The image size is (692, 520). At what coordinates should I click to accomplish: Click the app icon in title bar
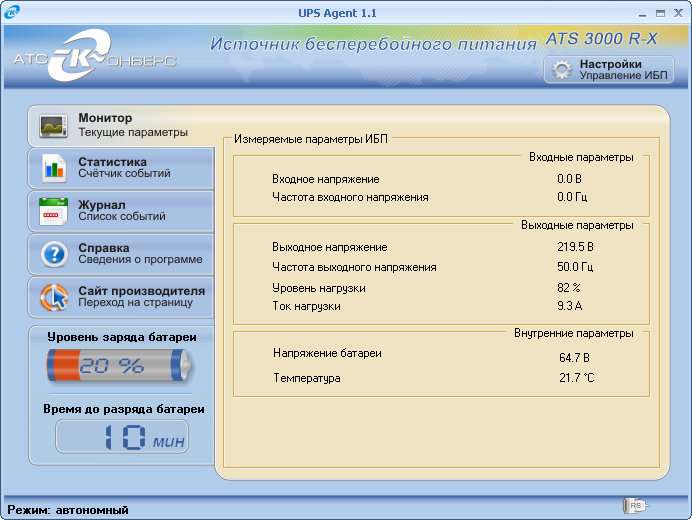tap(11, 11)
